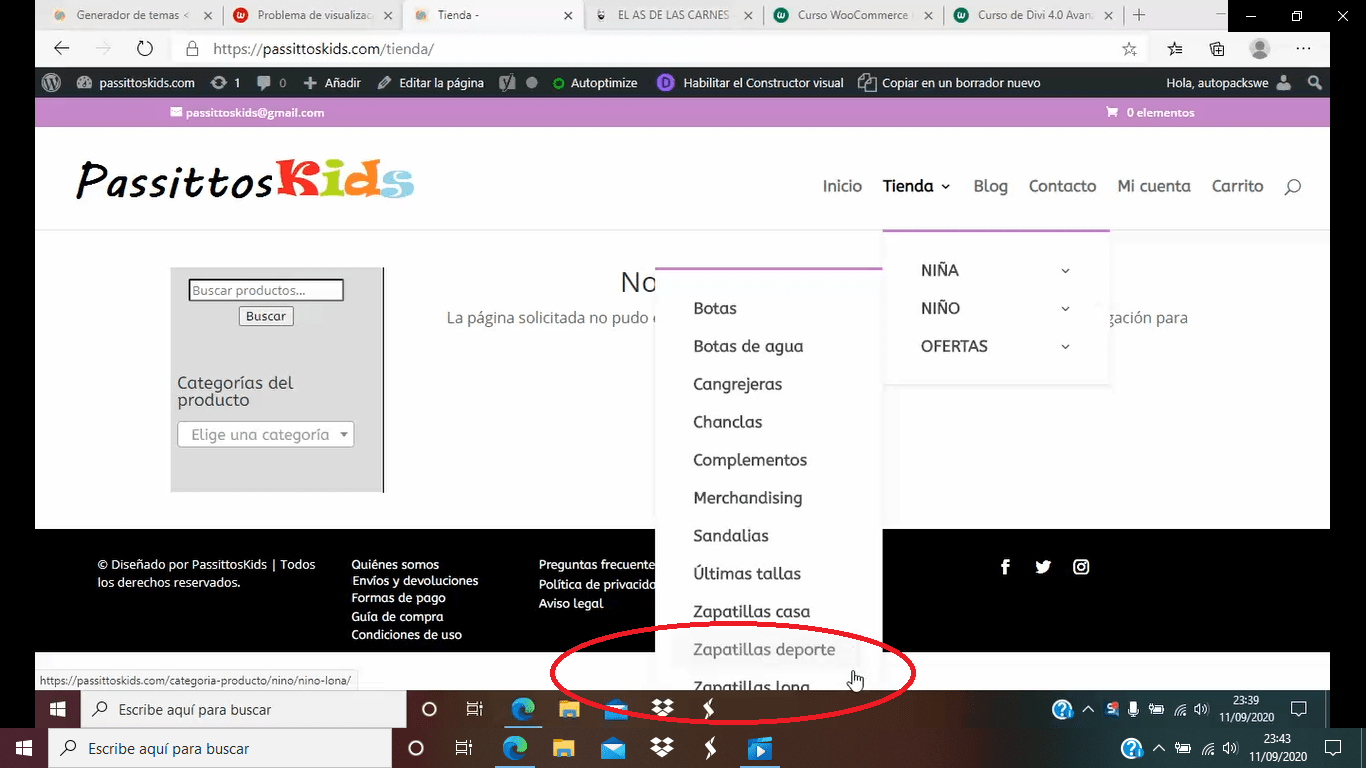
Task: Open the browser Collections icon
Action: [1217, 48]
